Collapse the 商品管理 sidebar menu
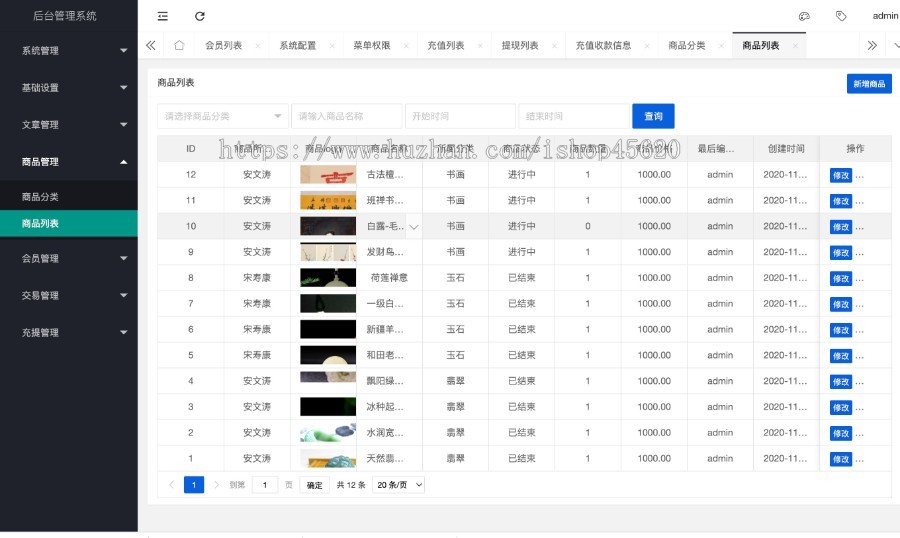The width and height of the screenshot is (900, 538). click(x=69, y=162)
